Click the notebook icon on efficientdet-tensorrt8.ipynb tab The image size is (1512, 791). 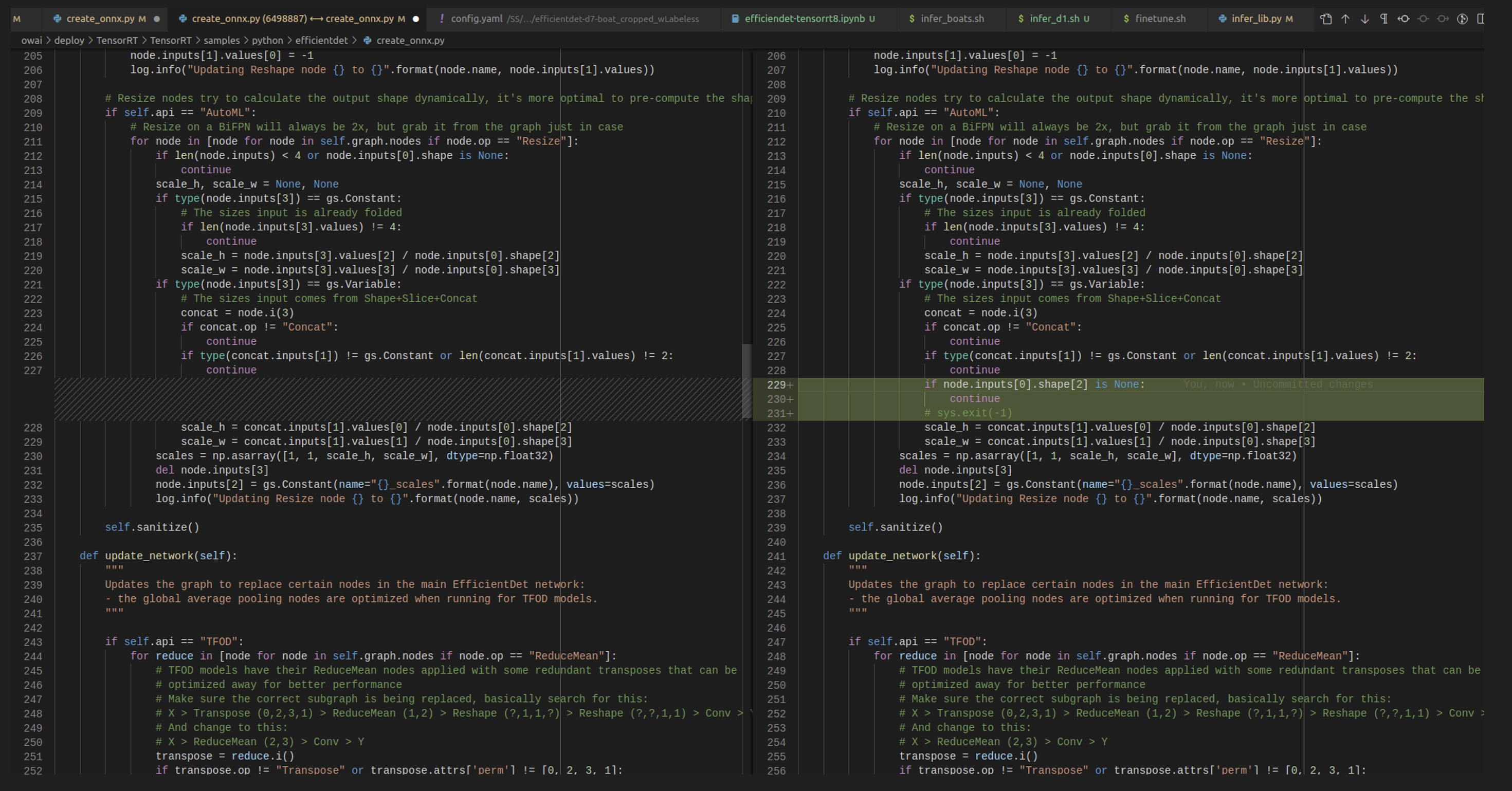736,19
